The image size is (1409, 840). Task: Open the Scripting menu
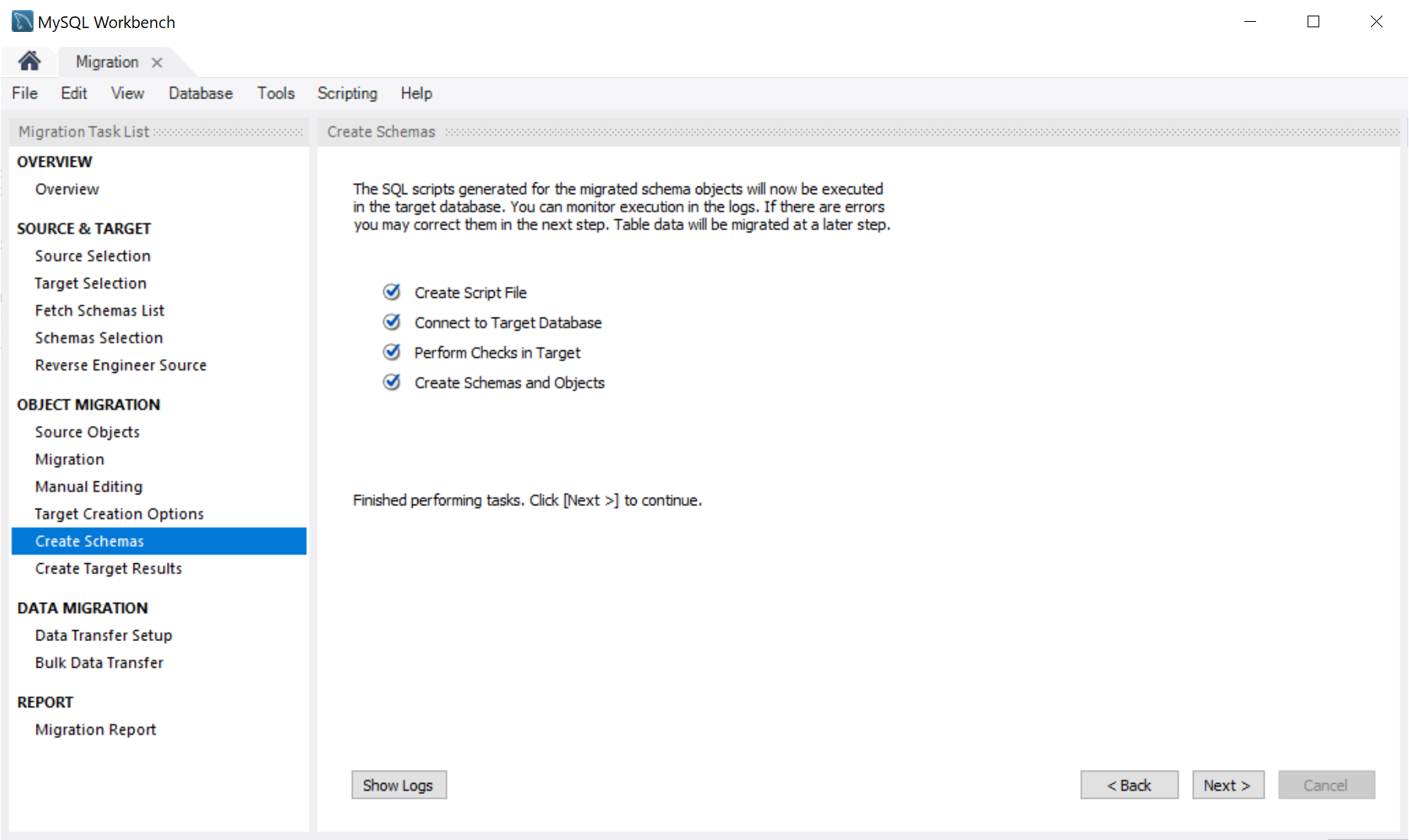coord(346,94)
